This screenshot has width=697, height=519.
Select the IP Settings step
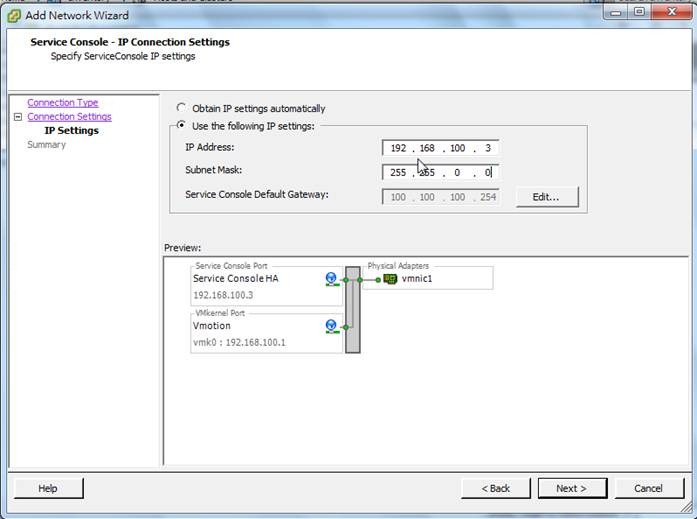(72, 131)
